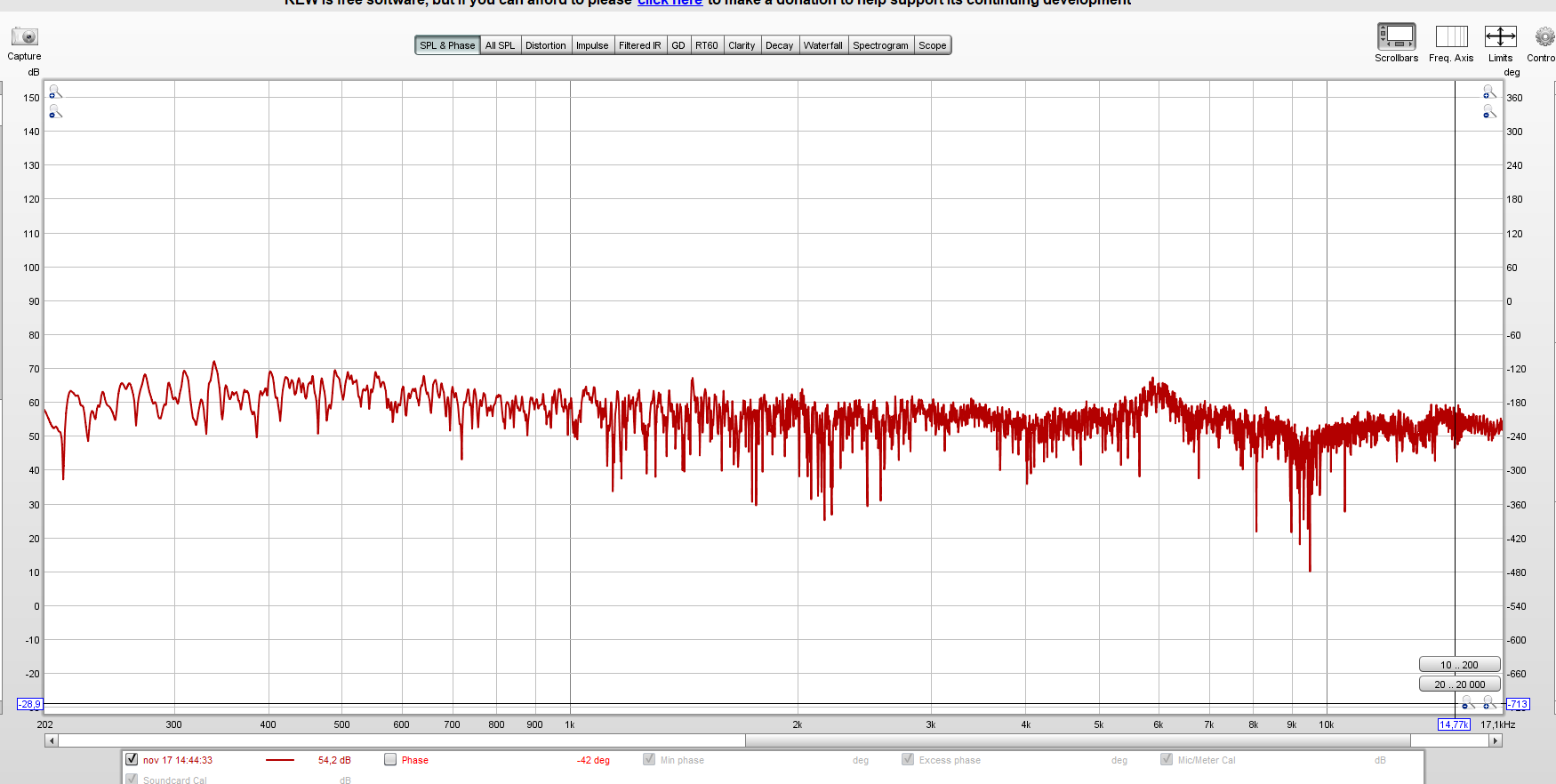
Task: Follow the donation 'click here' link
Action: tap(670, 3)
